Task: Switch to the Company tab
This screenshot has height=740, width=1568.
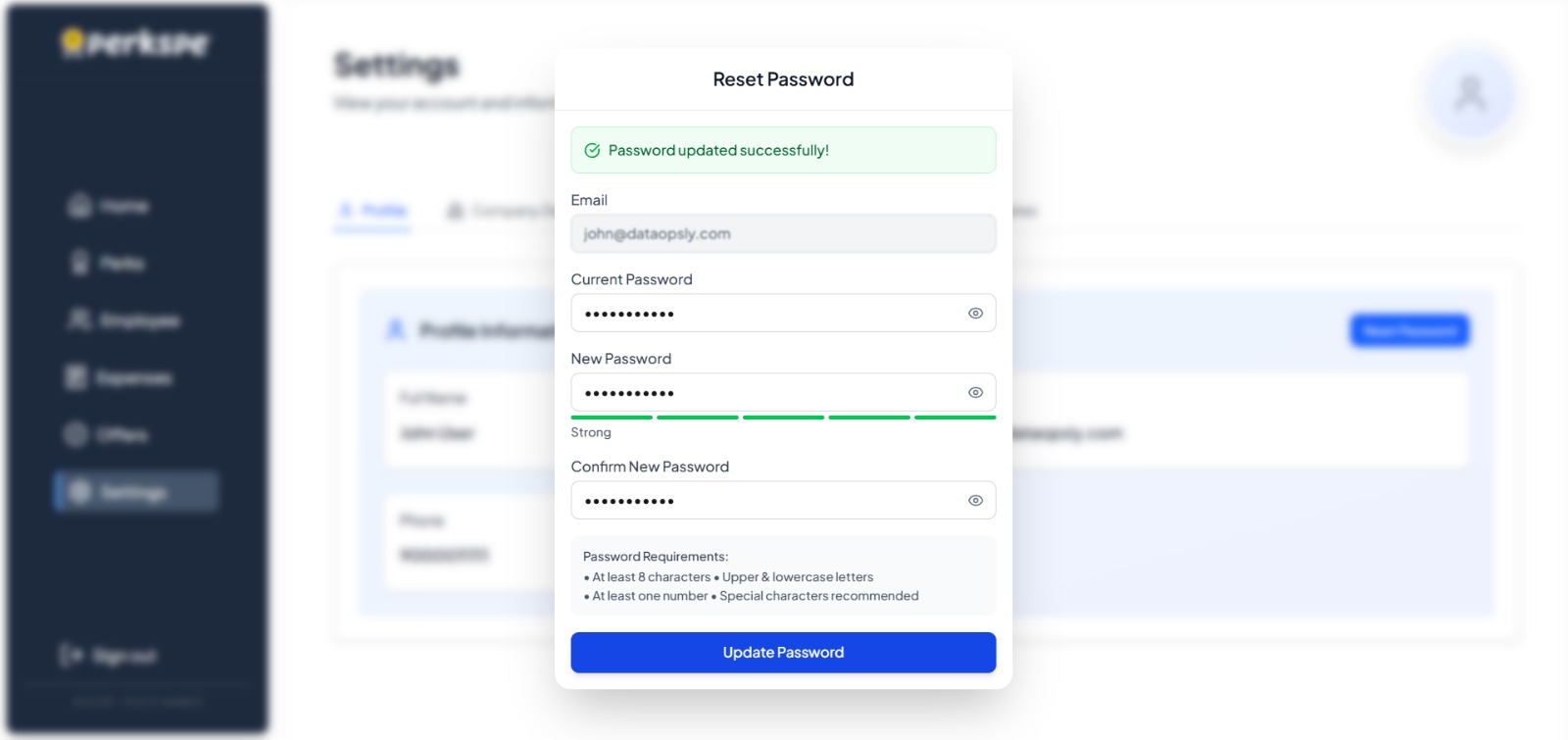Action: click(496, 211)
